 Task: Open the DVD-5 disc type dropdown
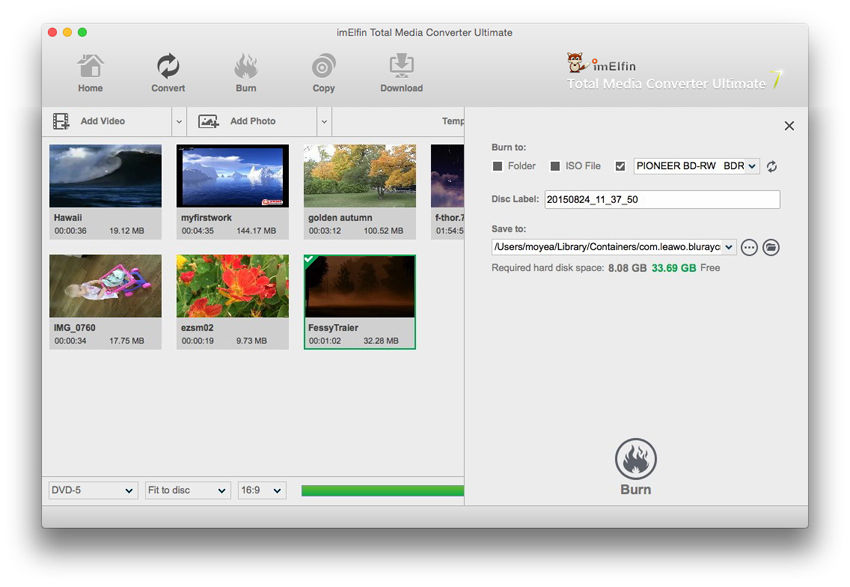pyautogui.click(x=93, y=491)
